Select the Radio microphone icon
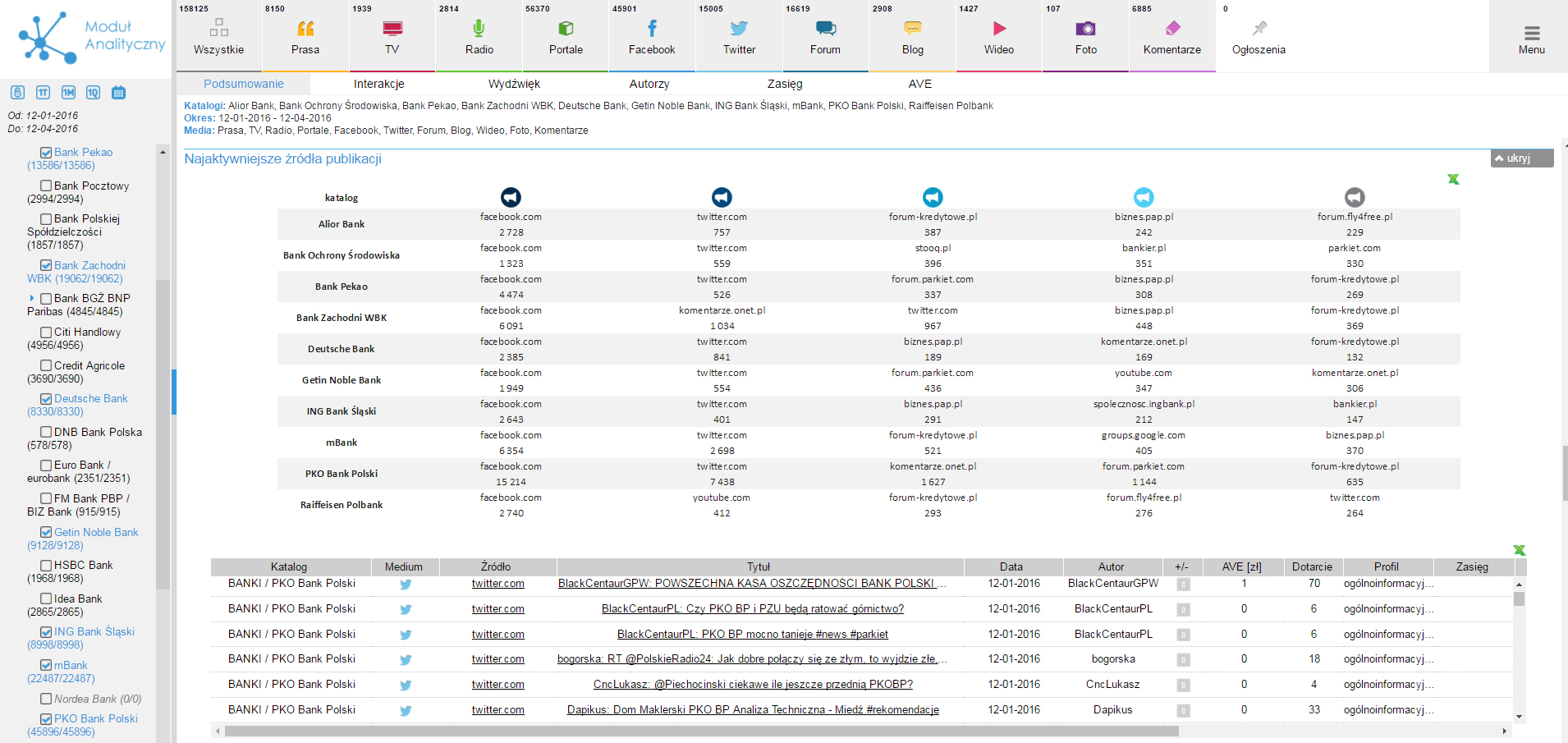 pyautogui.click(x=479, y=29)
